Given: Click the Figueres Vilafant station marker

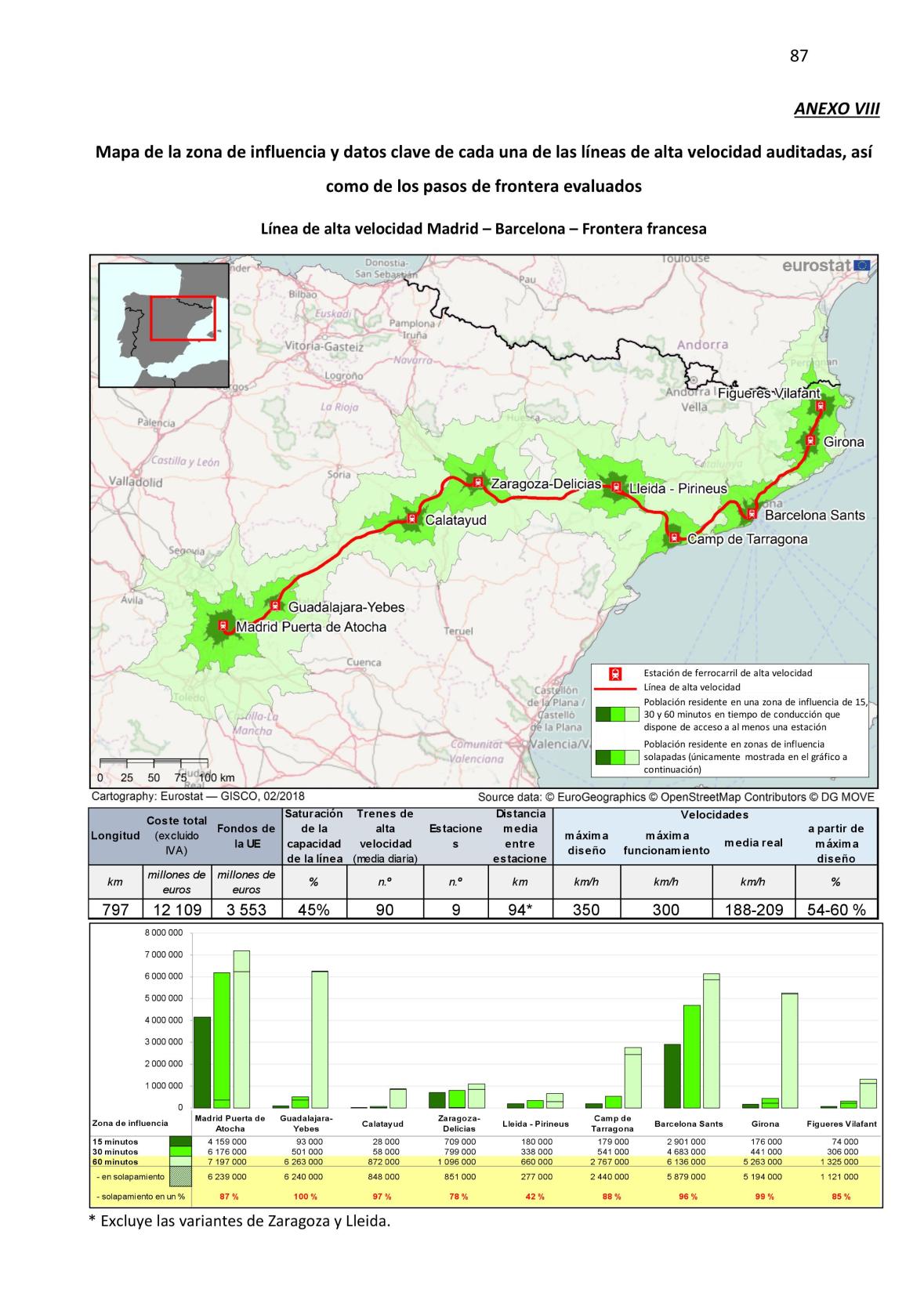Looking at the screenshot, I should pos(821,406).
